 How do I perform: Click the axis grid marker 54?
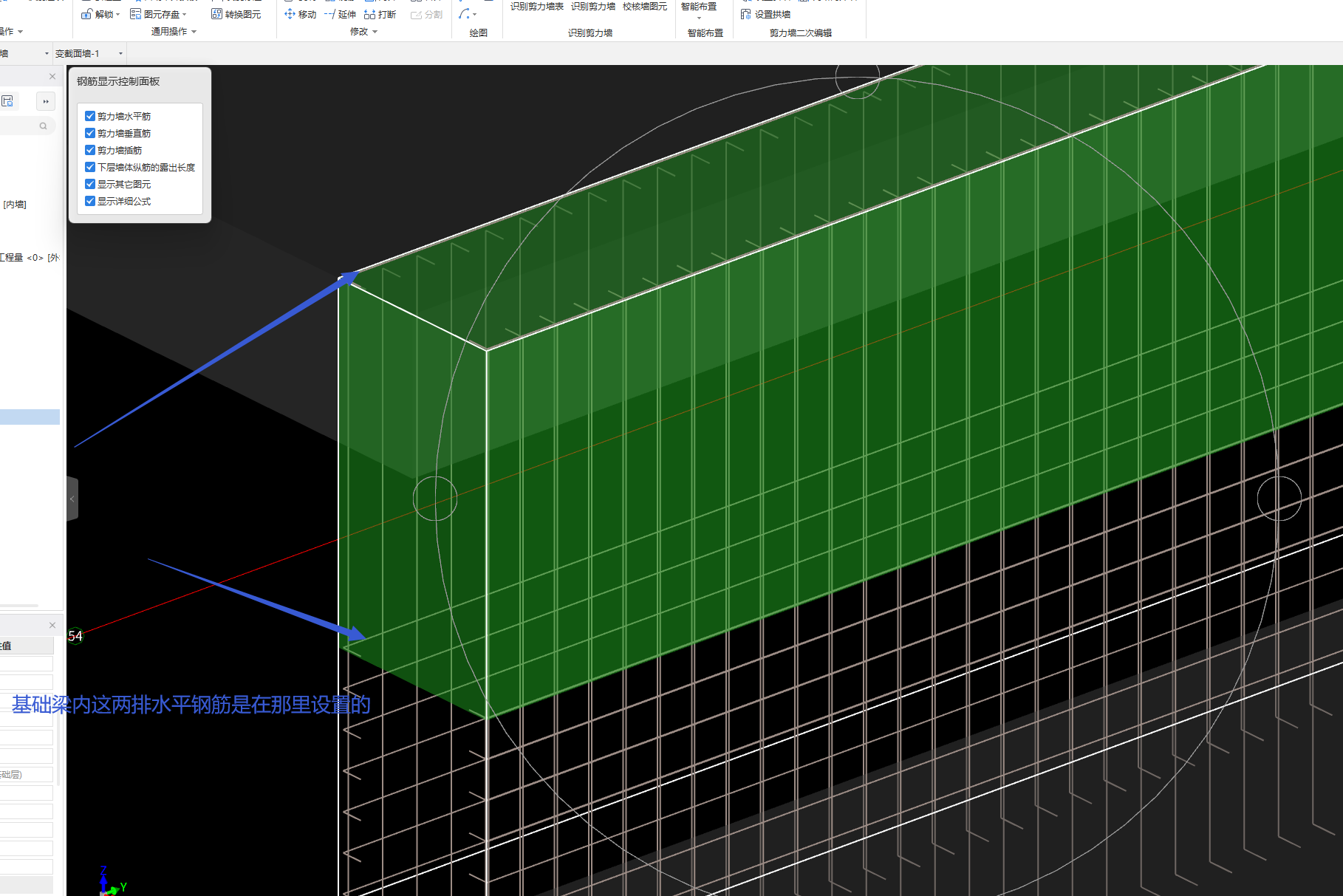(75, 636)
